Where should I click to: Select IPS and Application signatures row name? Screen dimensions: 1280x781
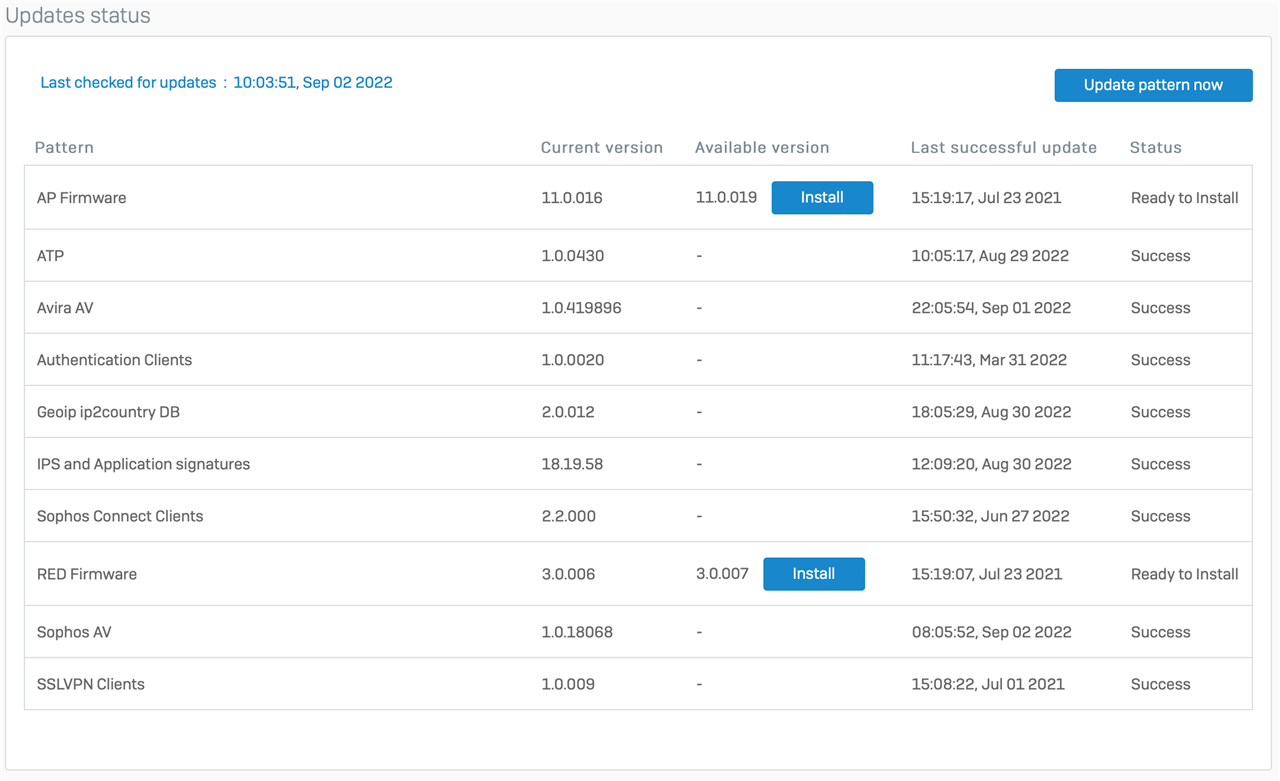pyautogui.click(x=143, y=464)
